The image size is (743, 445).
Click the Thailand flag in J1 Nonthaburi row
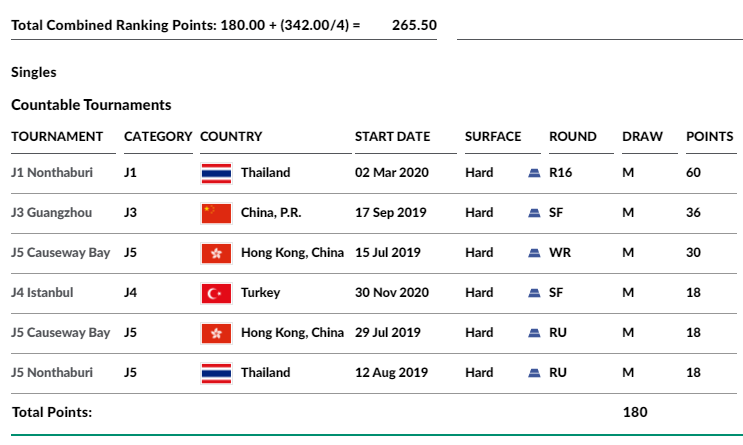[x=217, y=173]
